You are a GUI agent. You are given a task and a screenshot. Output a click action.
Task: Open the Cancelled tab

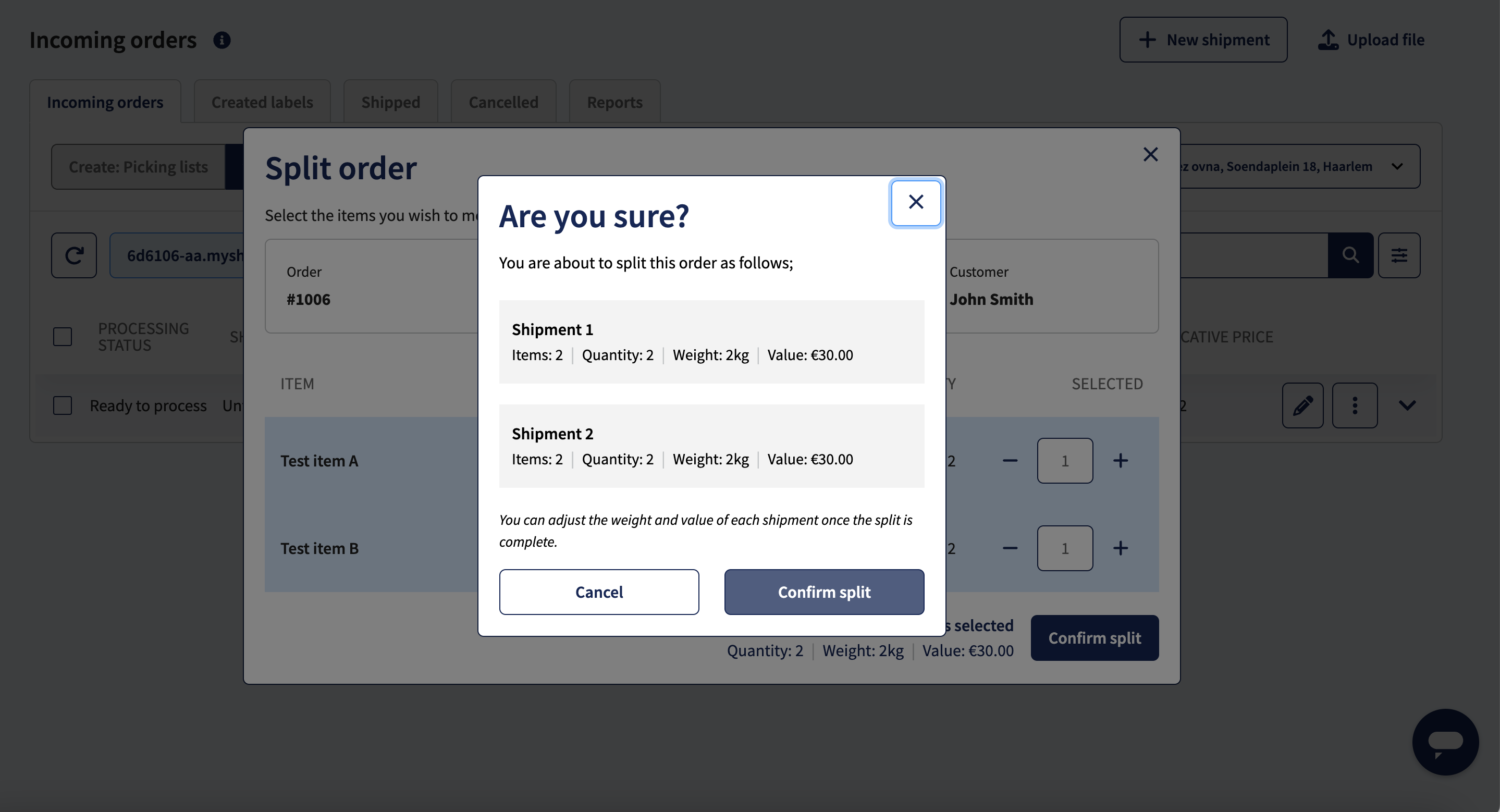pyautogui.click(x=503, y=102)
